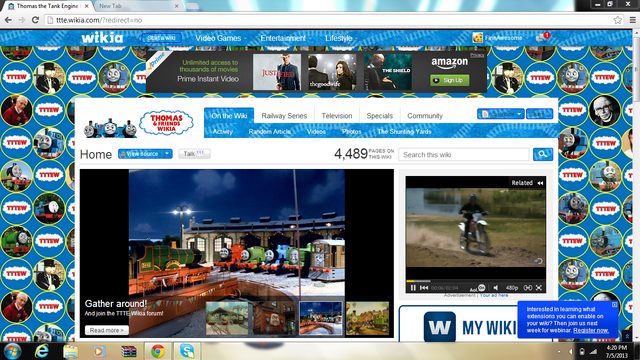Expand the View source dropdown arrow
This screenshot has width=640, height=360.
coord(167,154)
